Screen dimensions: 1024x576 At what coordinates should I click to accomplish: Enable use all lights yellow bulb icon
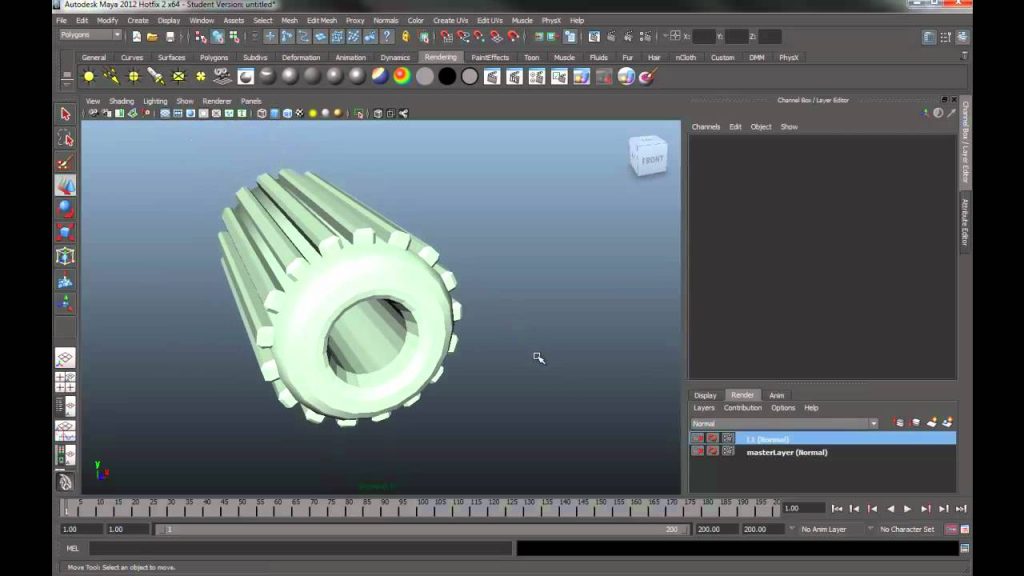click(313, 114)
